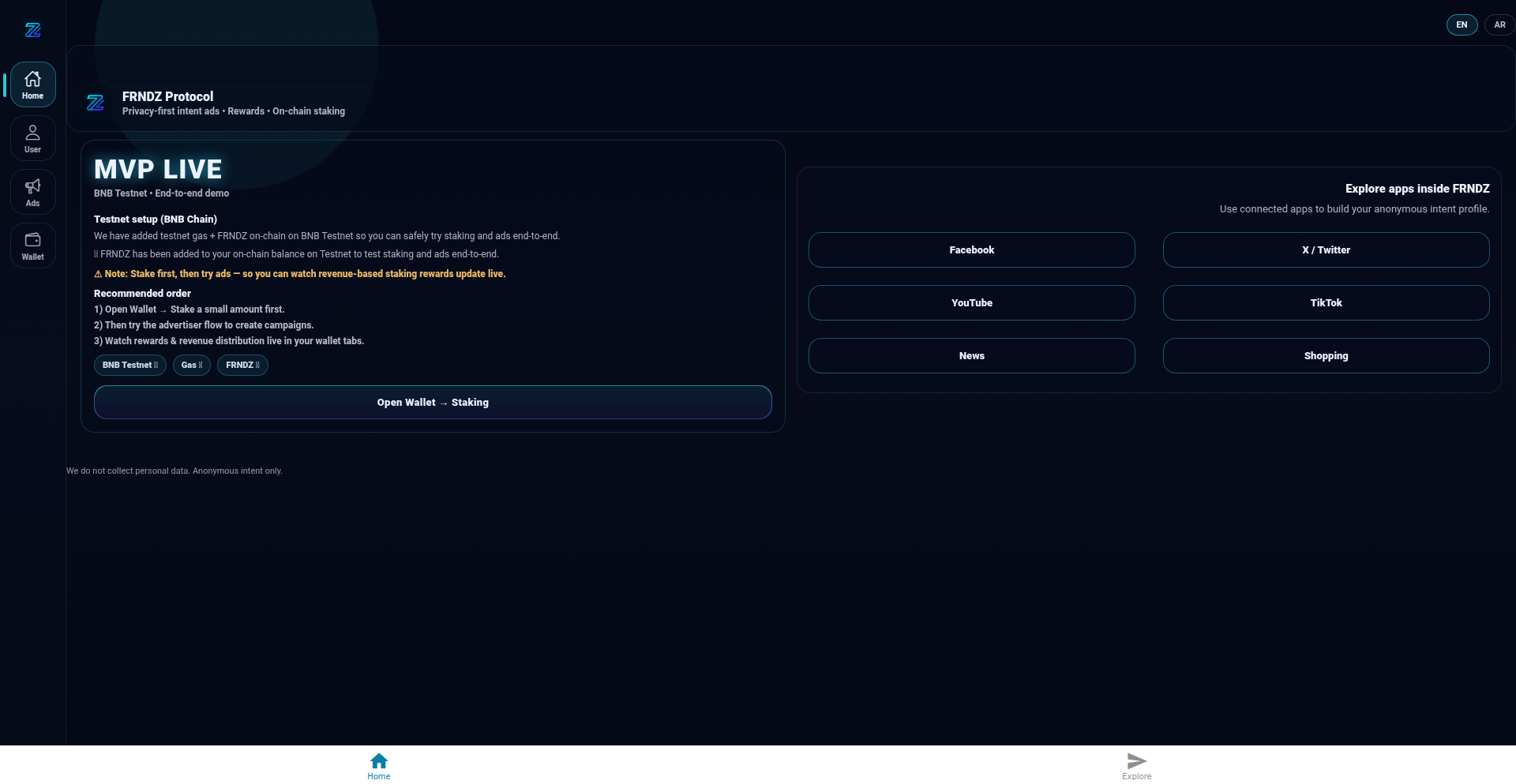Open the User profile sidebar icon
Viewport: 1516px width, 784px height.
tap(32, 138)
